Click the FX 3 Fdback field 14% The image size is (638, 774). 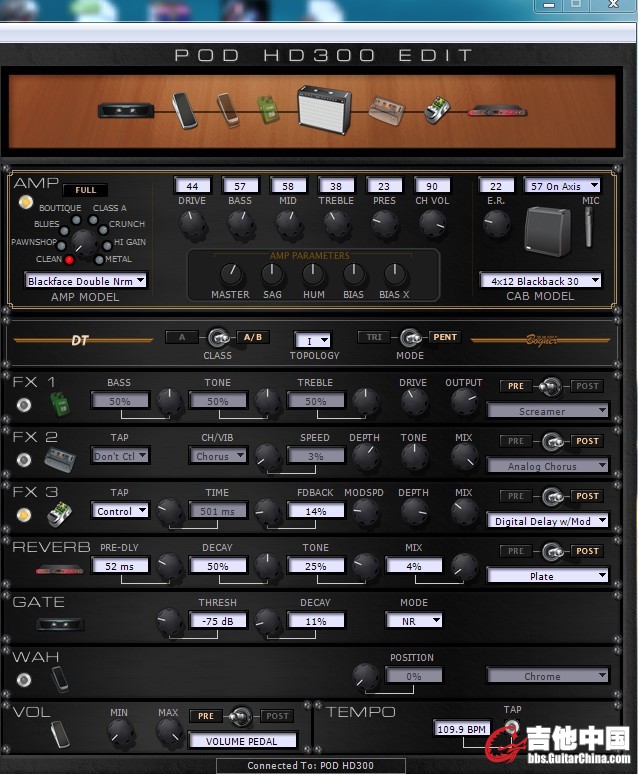click(x=316, y=510)
